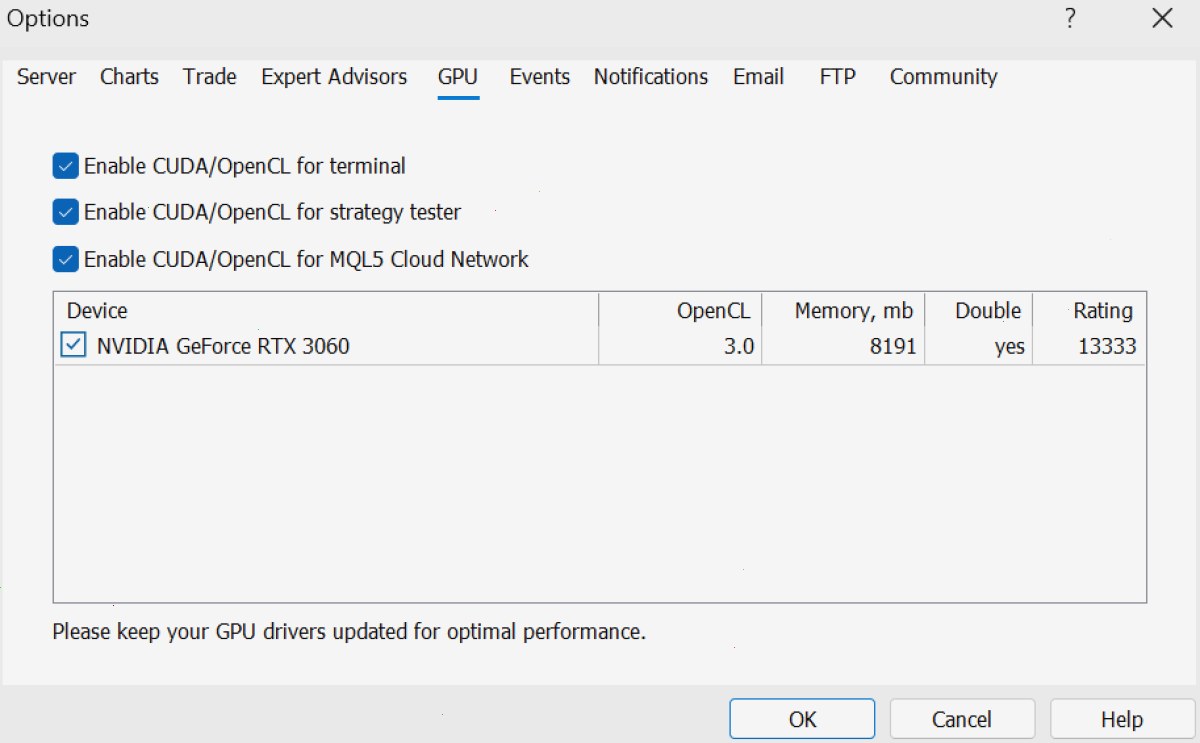Open the Expert Advisors tab
Image resolution: width=1200 pixels, height=743 pixels.
(334, 77)
